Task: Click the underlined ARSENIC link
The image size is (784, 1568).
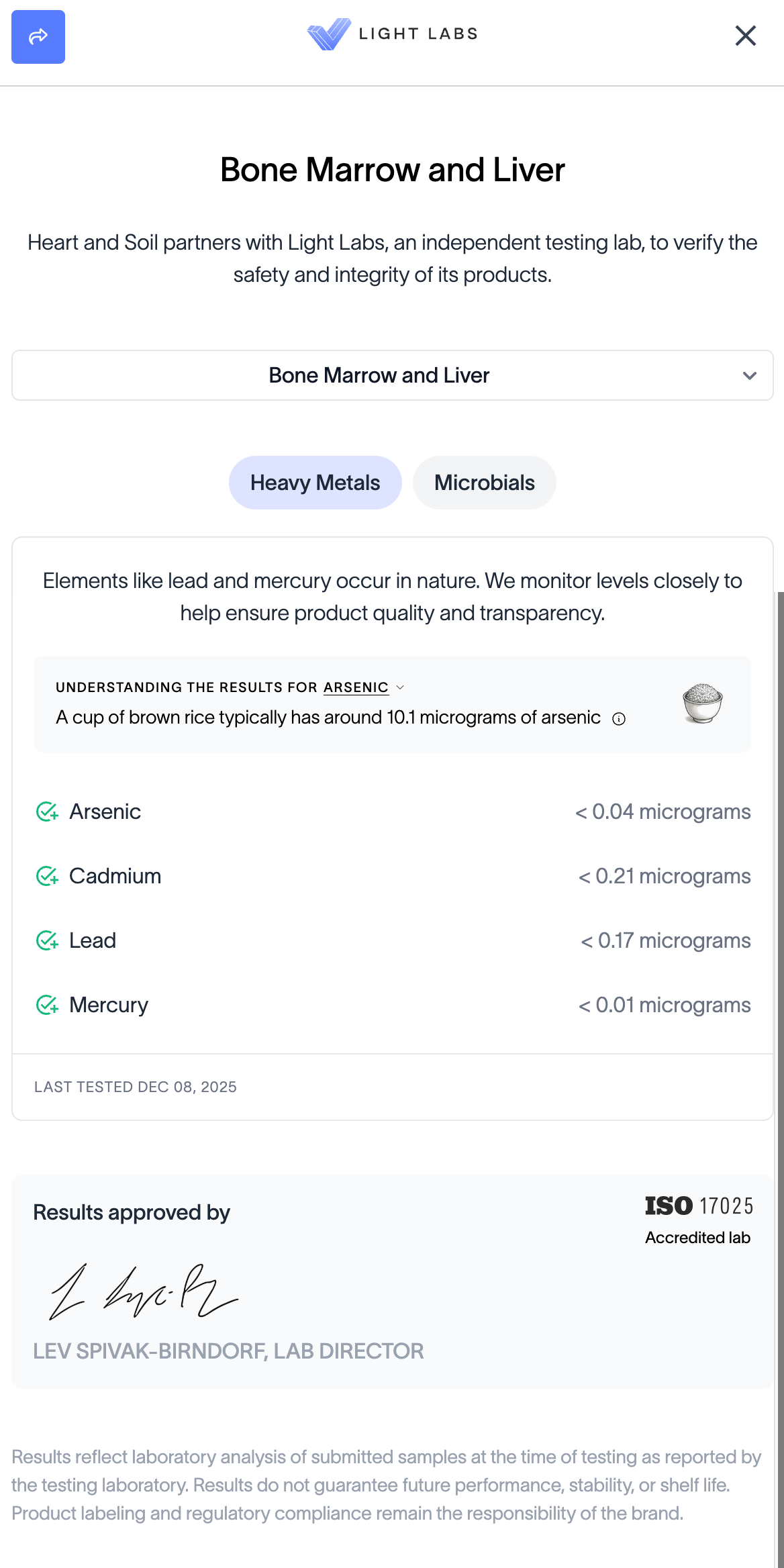Action: (x=356, y=687)
